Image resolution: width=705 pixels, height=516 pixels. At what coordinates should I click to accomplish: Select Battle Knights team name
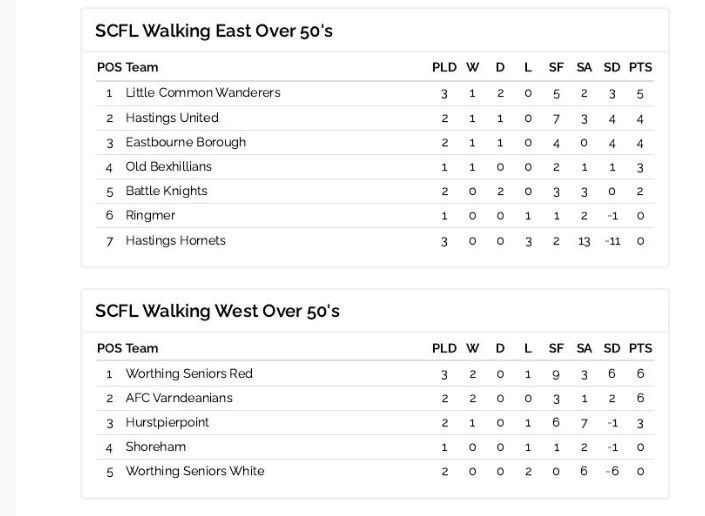(166, 191)
